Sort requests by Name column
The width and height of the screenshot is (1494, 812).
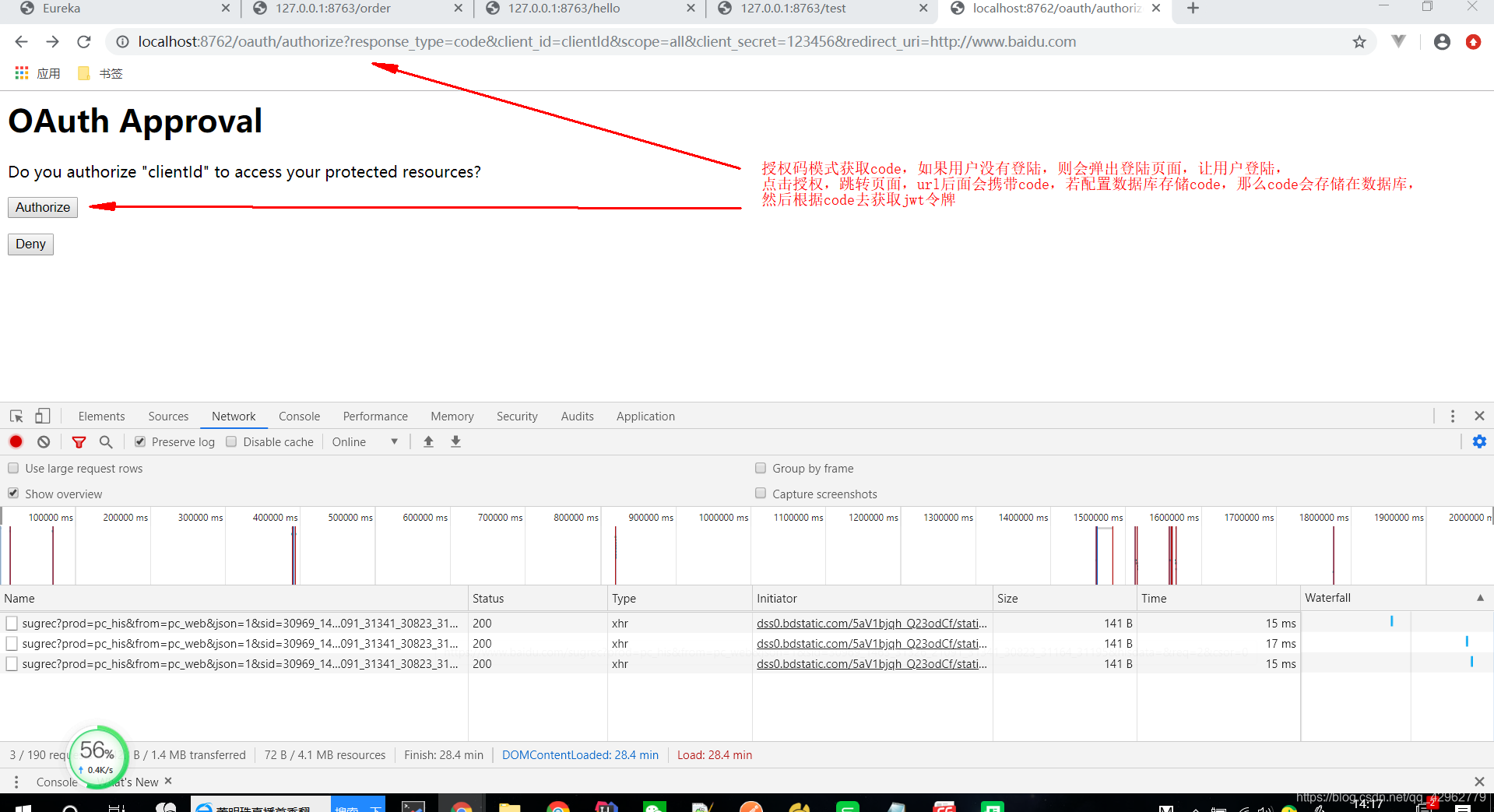(234, 598)
